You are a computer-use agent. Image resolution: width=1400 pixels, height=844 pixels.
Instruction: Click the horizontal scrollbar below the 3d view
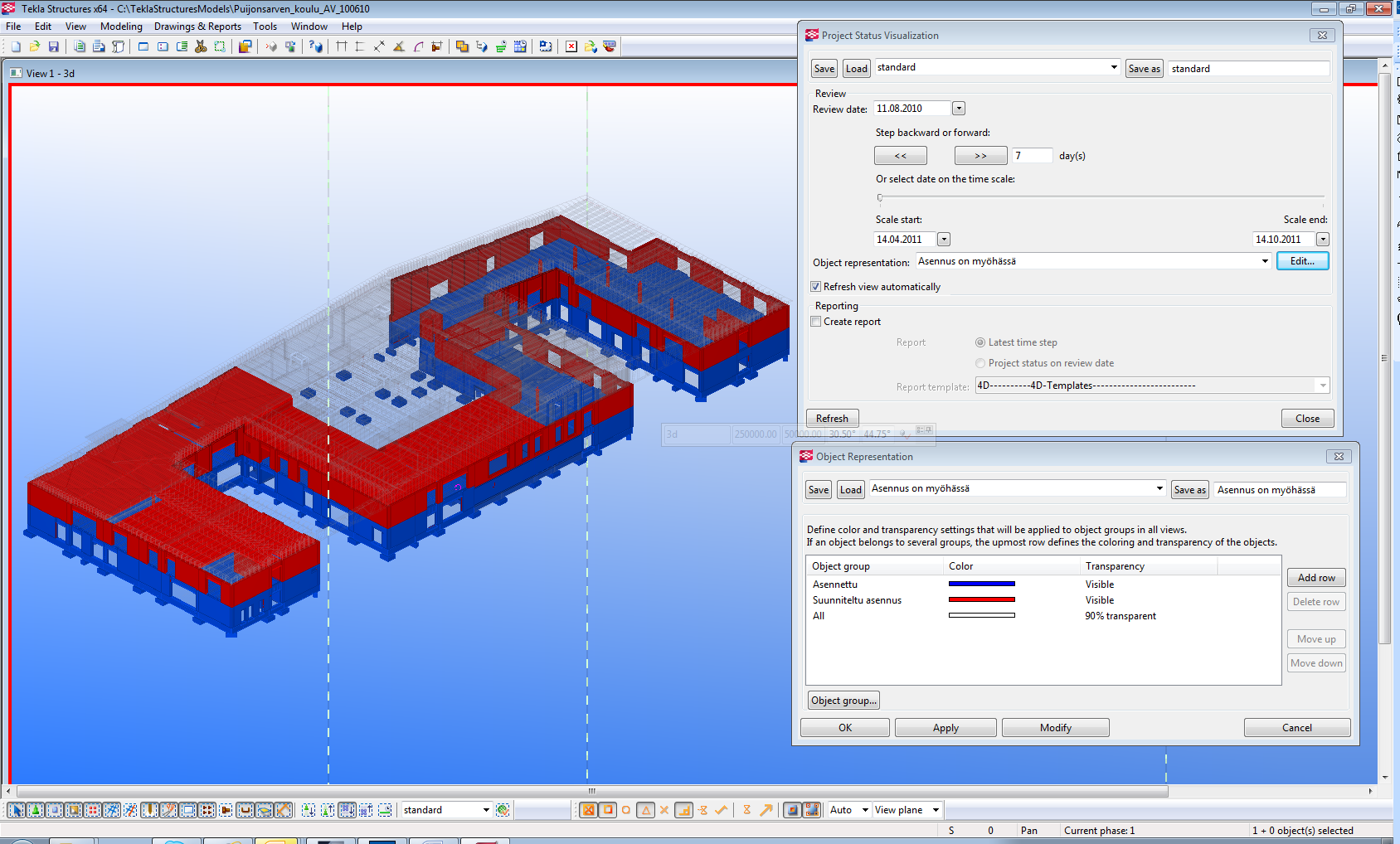pos(592,792)
